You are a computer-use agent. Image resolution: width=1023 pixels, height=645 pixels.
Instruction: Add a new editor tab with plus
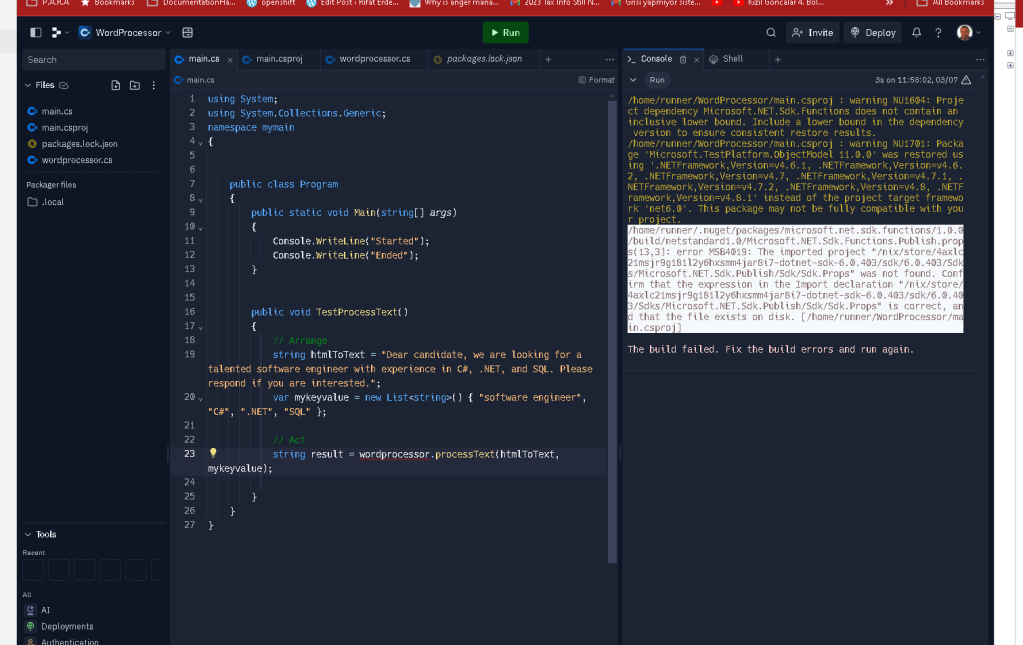[x=548, y=59]
